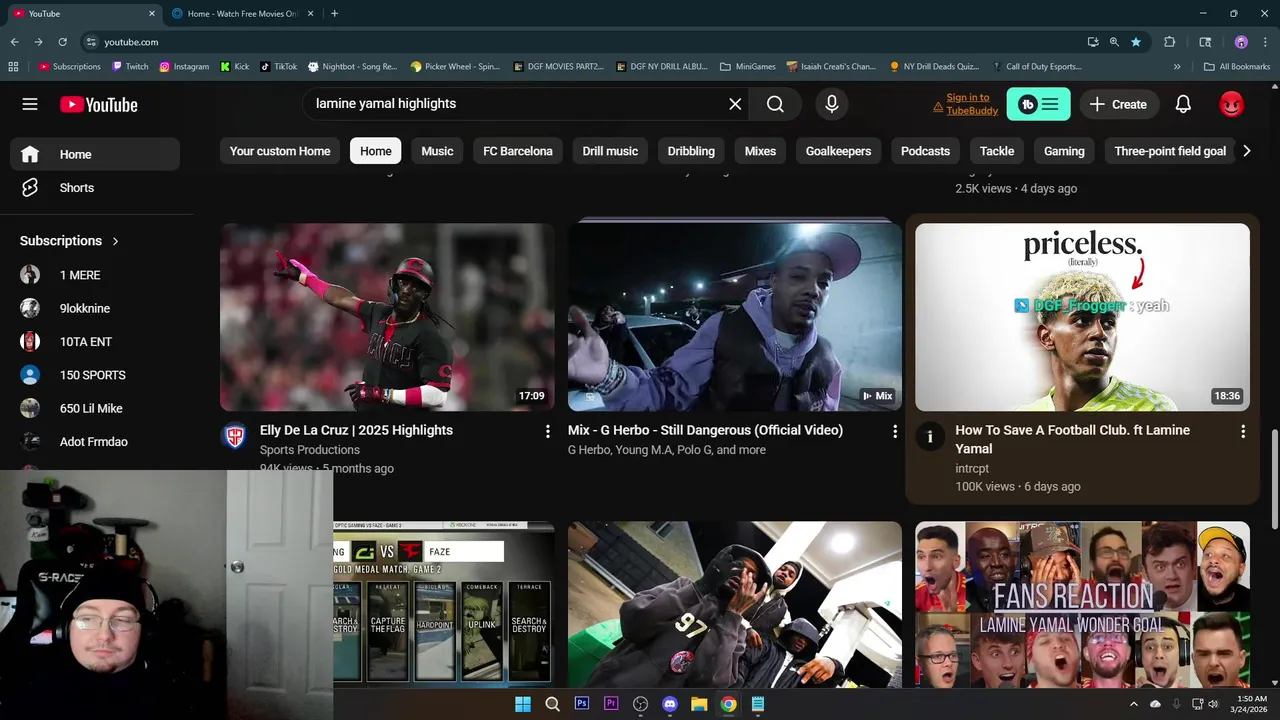Open the priceless Lamine Yamal thumbnail
This screenshot has height=720, width=1280.
coord(1082,317)
